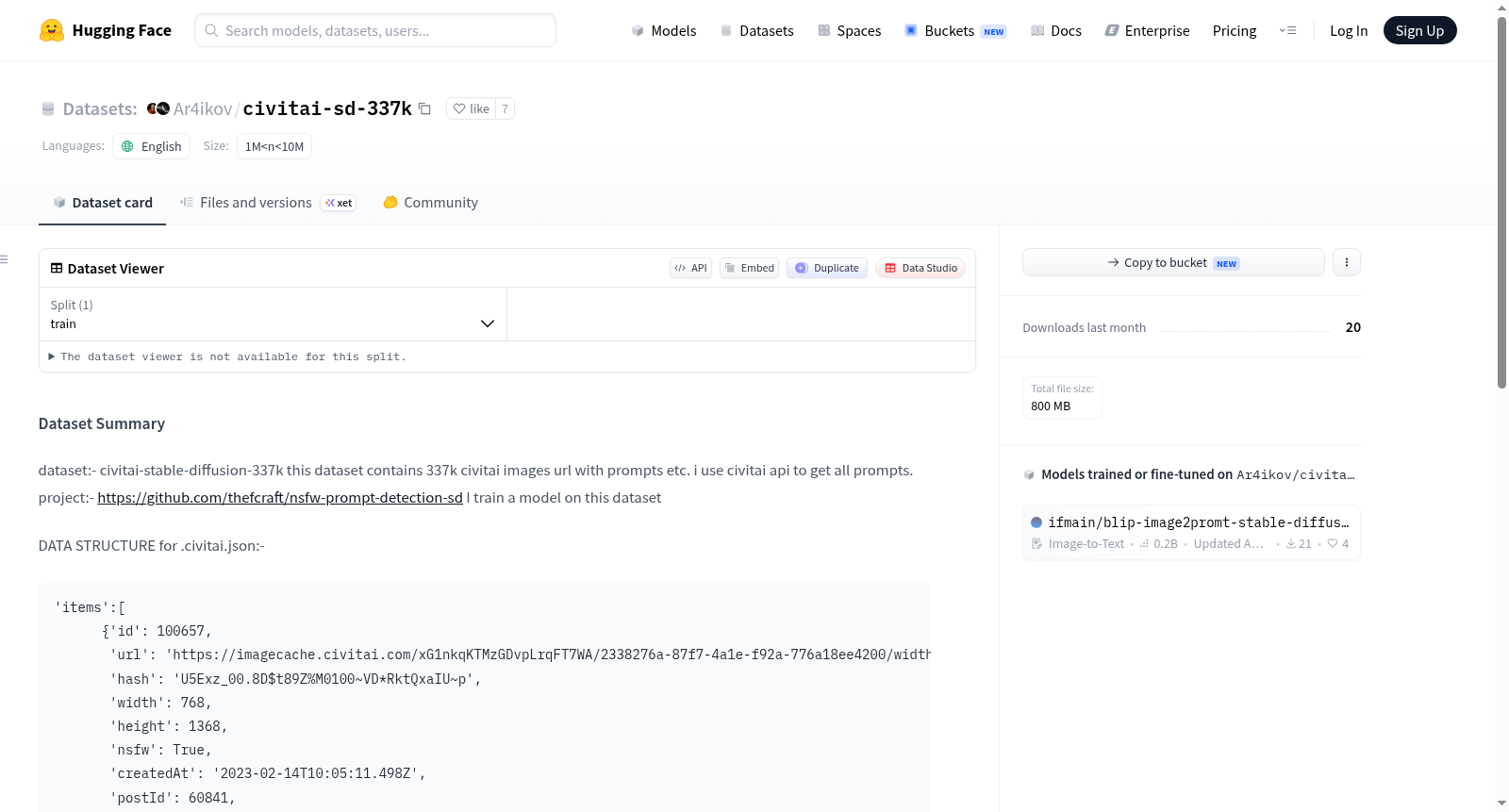Click the Dataset Summary heading
Image resolution: width=1509 pixels, height=812 pixels.
[x=102, y=423]
